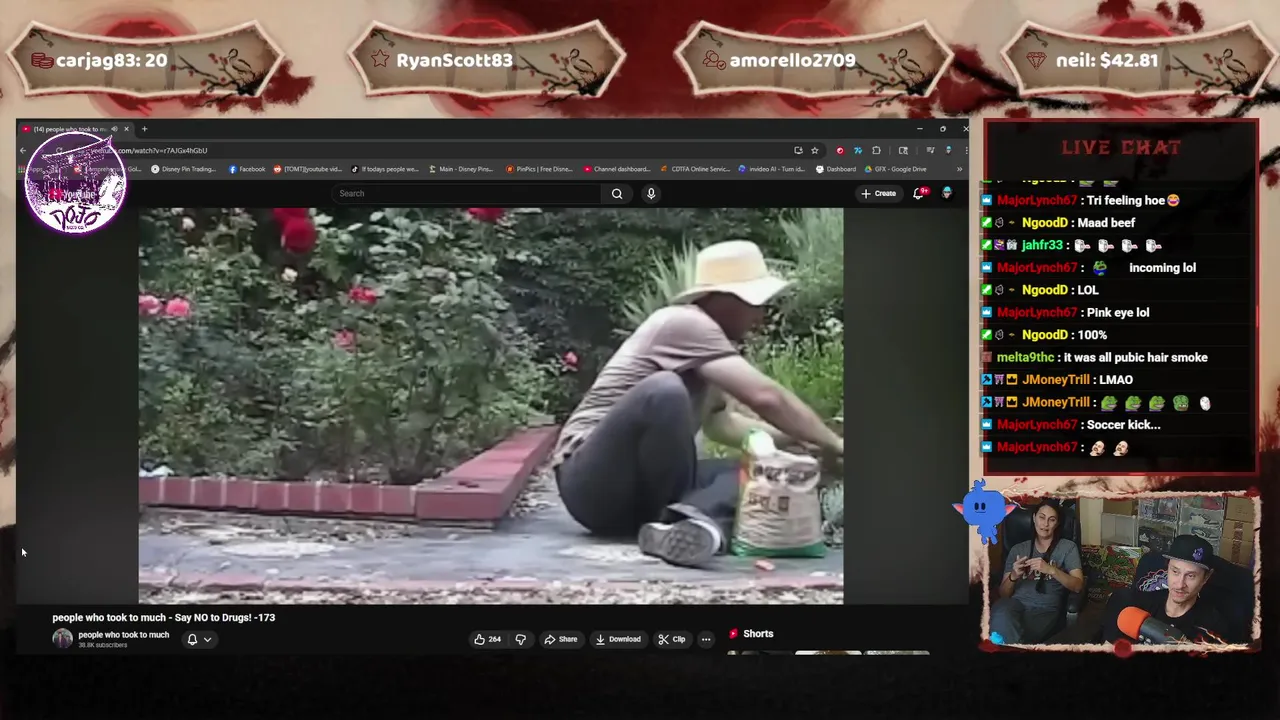Image resolution: width=1280 pixels, height=720 pixels.
Task: Open '[TOMT]youtube vid...' Reddit bookmark
Action: (308, 169)
